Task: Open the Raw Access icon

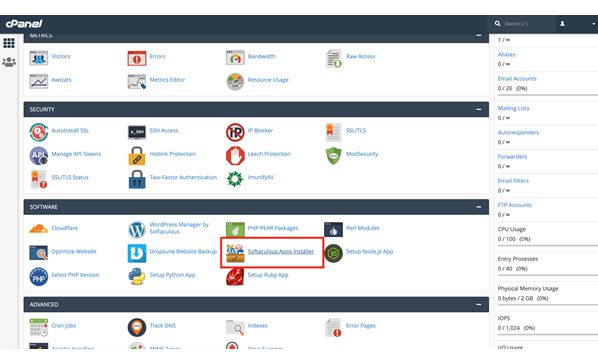Action: pos(334,59)
